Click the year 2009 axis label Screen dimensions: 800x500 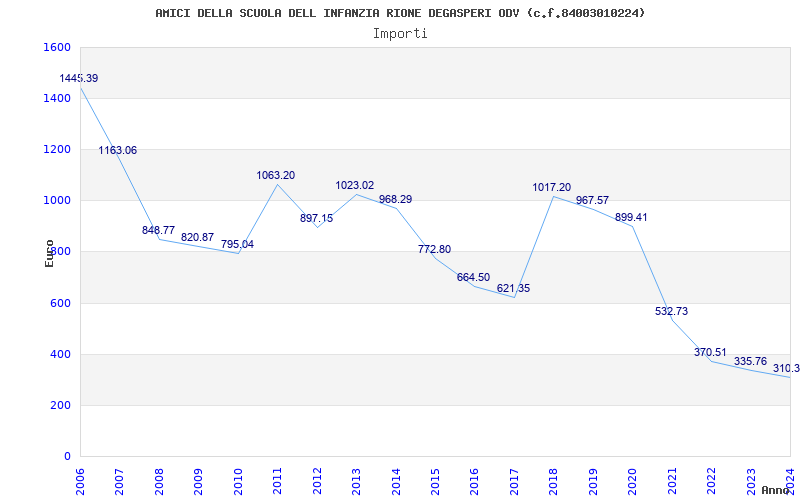pyautogui.click(x=198, y=481)
